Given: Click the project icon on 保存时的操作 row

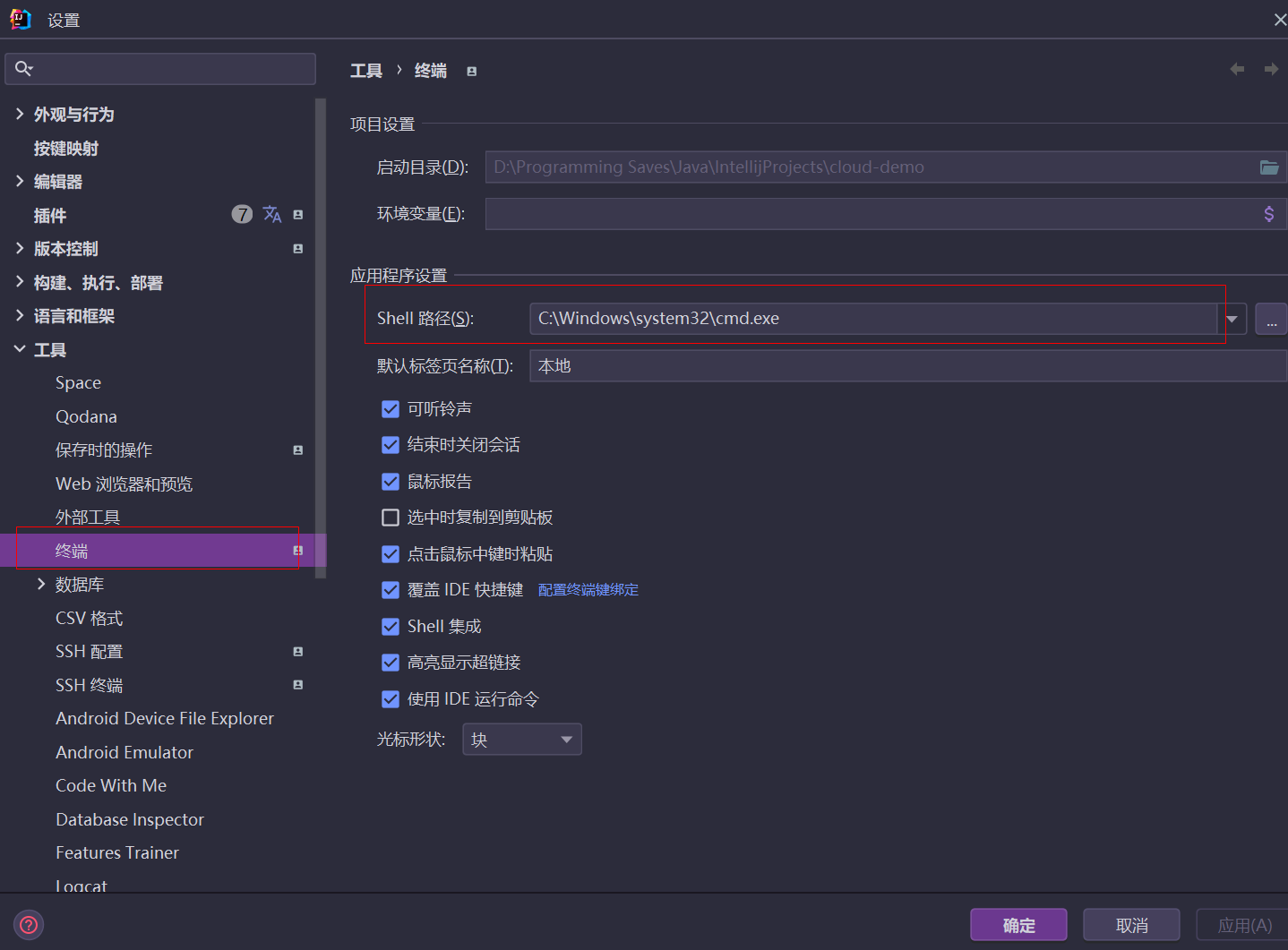Looking at the screenshot, I should tap(298, 450).
